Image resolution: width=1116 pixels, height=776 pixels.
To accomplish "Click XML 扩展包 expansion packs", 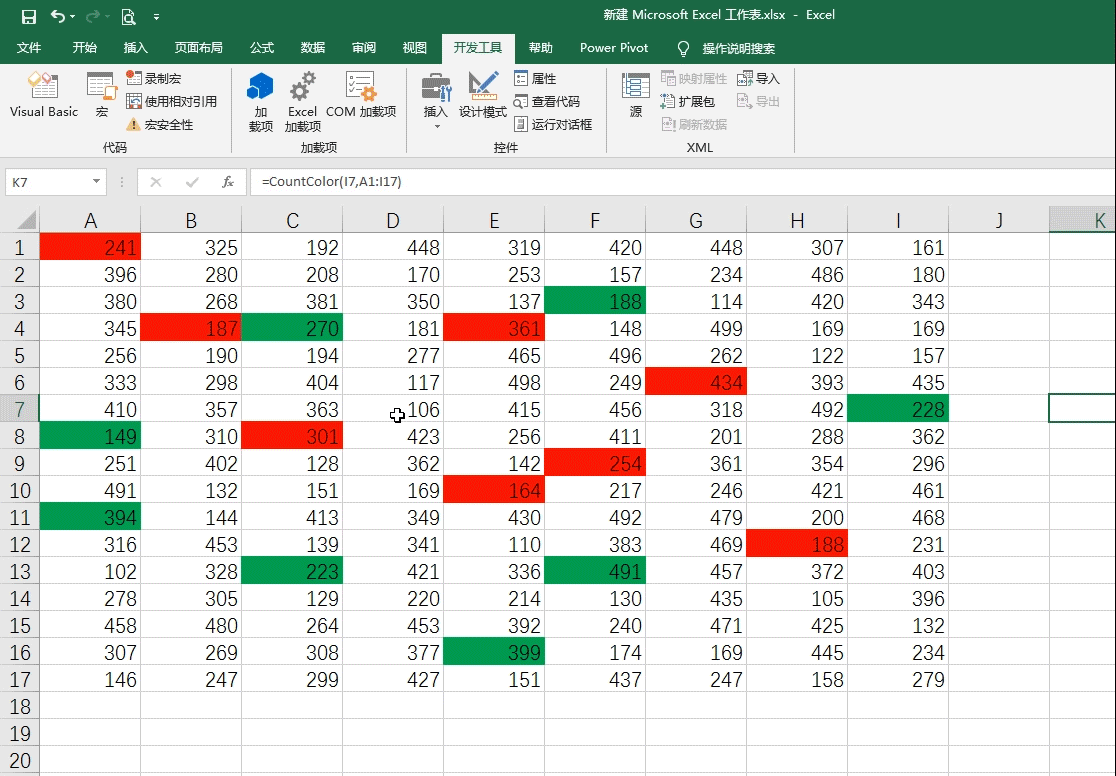I will [x=688, y=101].
